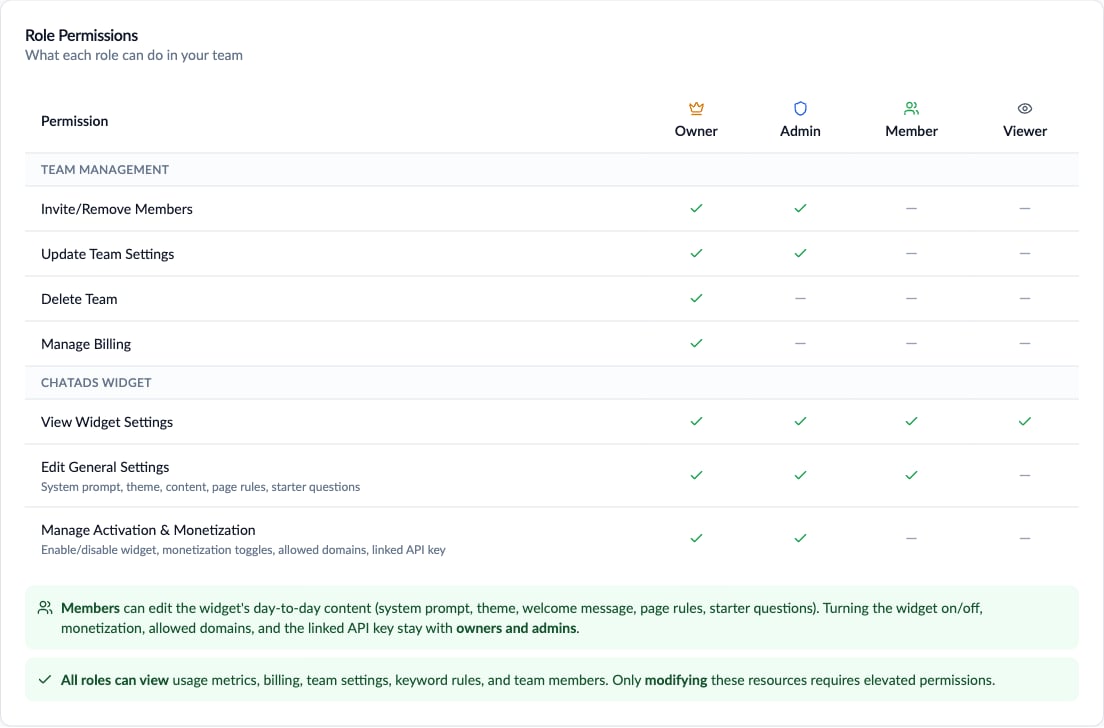Click 'What each role can do' subtitle
Viewport: 1104px width, 728px height.
(x=134, y=56)
